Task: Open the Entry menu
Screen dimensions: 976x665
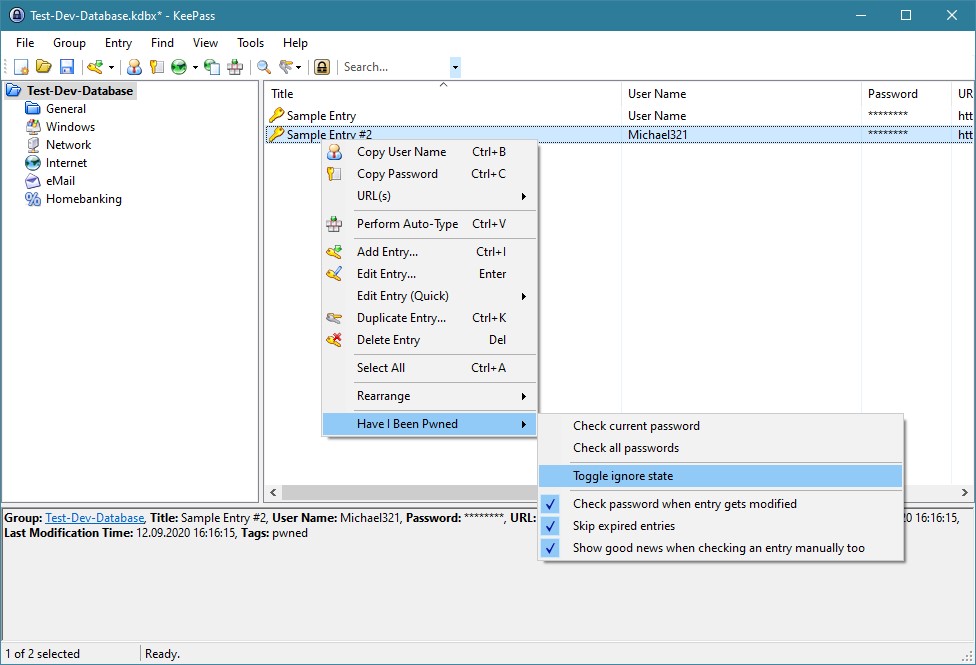Action: [x=118, y=42]
